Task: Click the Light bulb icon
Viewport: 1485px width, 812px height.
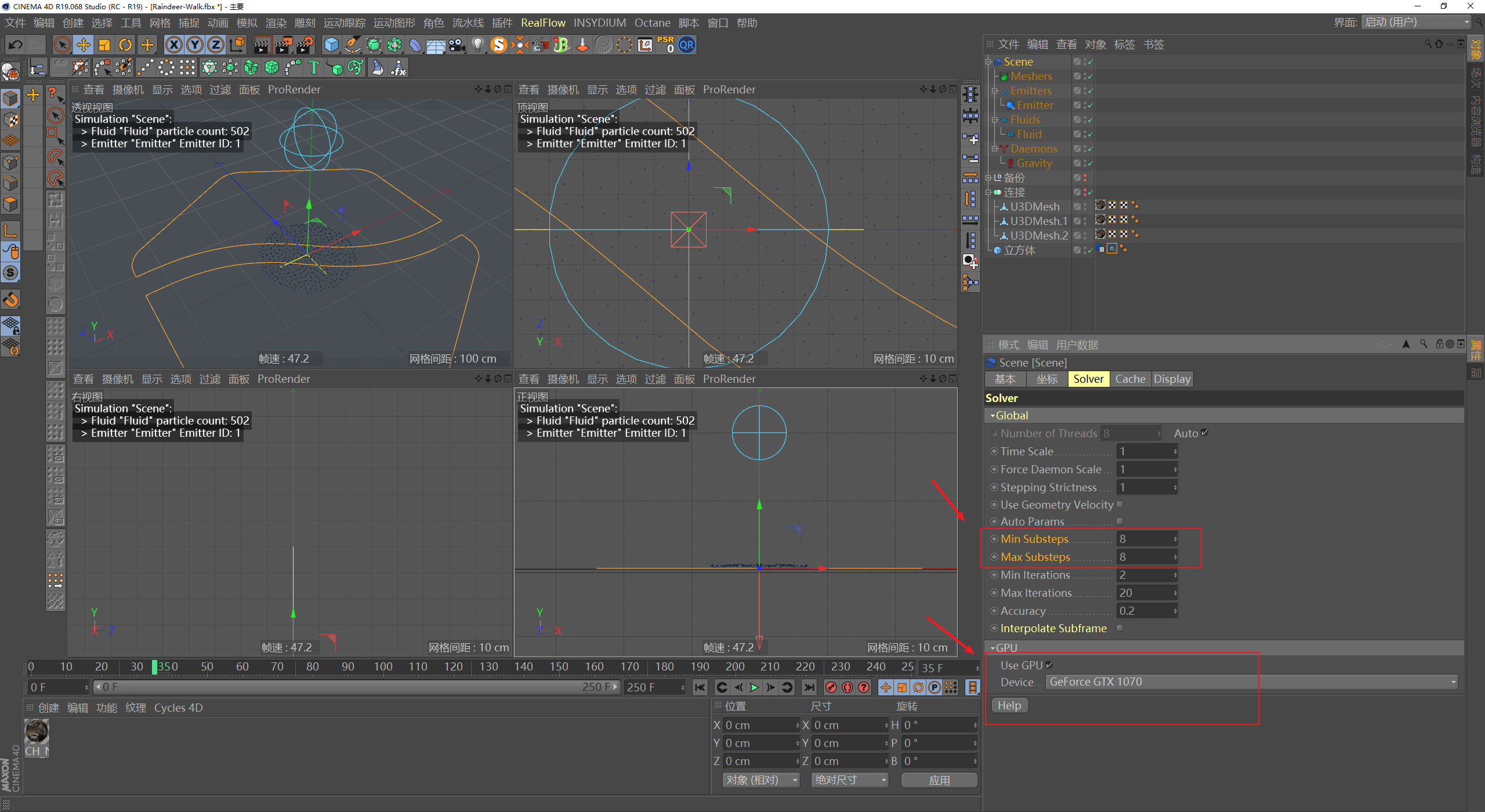Action: point(477,45)
